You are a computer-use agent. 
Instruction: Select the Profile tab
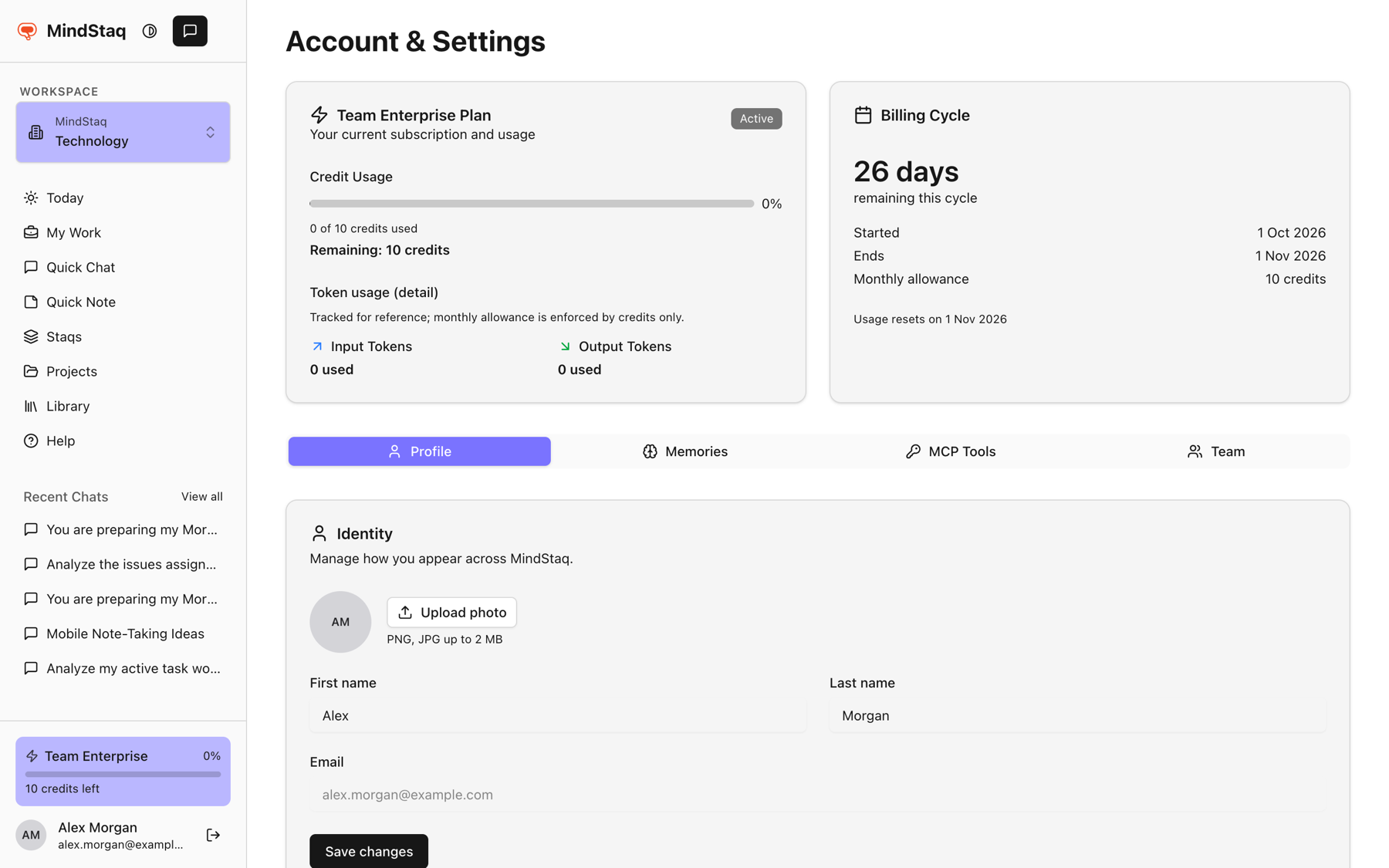[x=420, y=452]
